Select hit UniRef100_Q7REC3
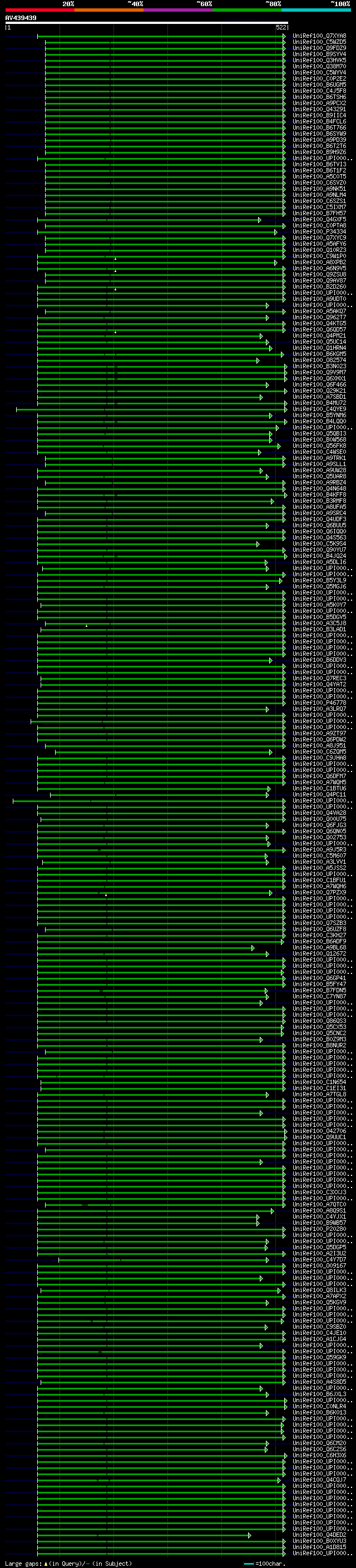Viewport: 356px width, 1568px height. 319,678
